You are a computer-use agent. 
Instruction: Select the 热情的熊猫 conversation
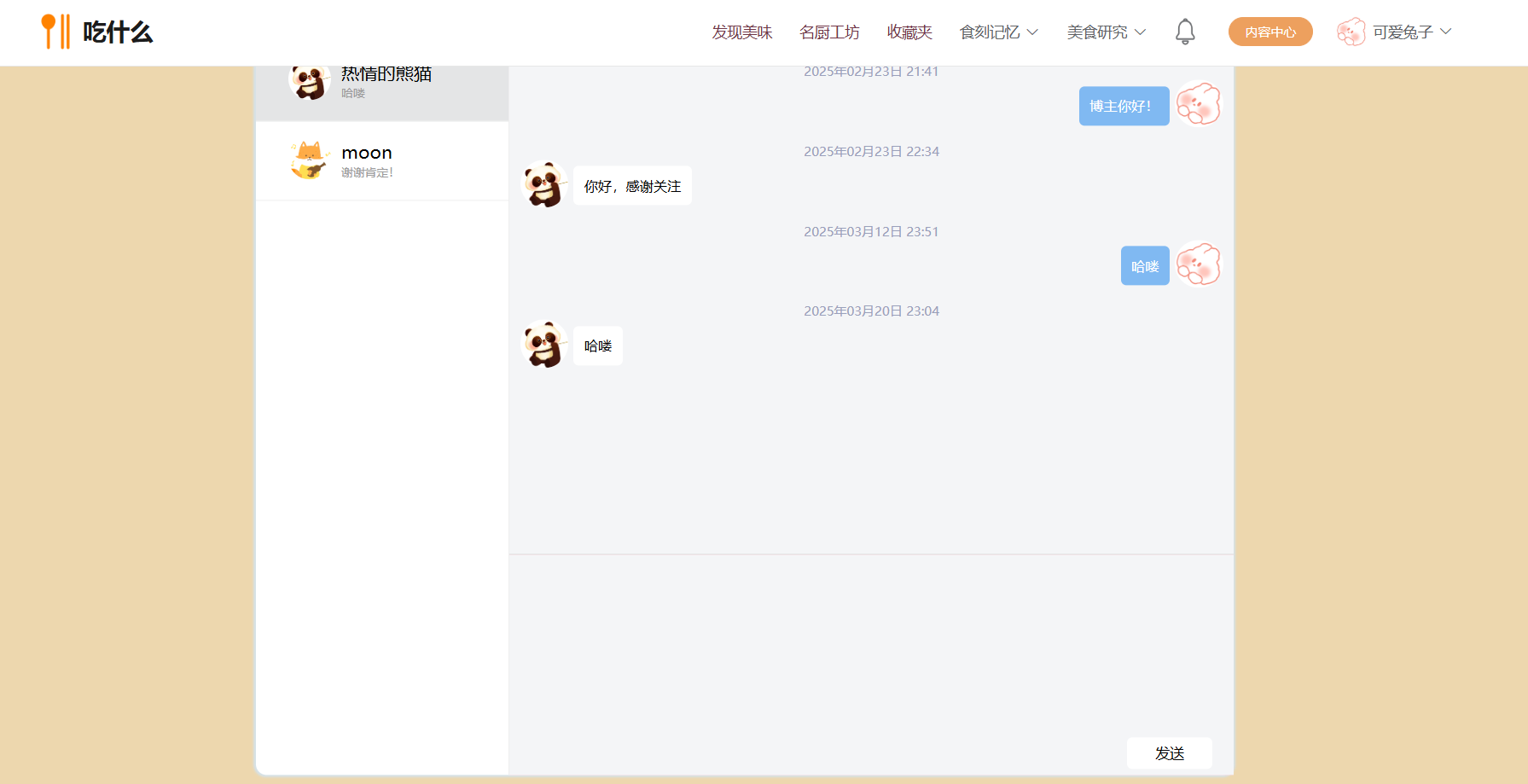(382, 93)
